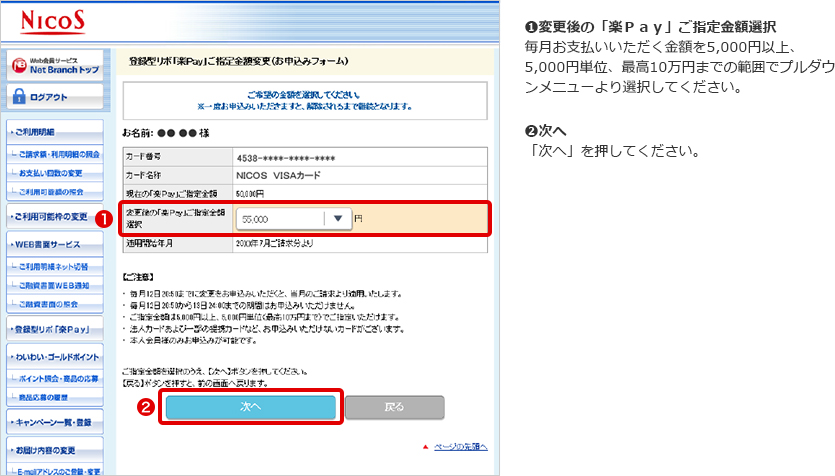Open Net Branchトップ in the sidebar

coord(64,71)
